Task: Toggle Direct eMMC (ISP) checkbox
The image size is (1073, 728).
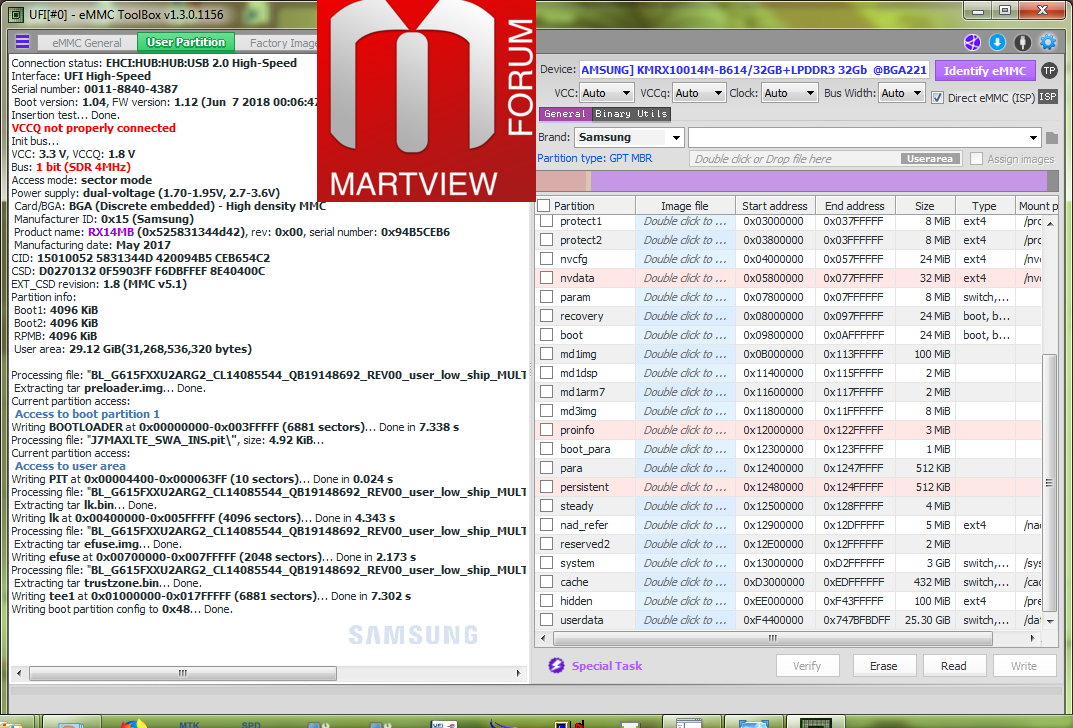Action: [x=937, y=97]
